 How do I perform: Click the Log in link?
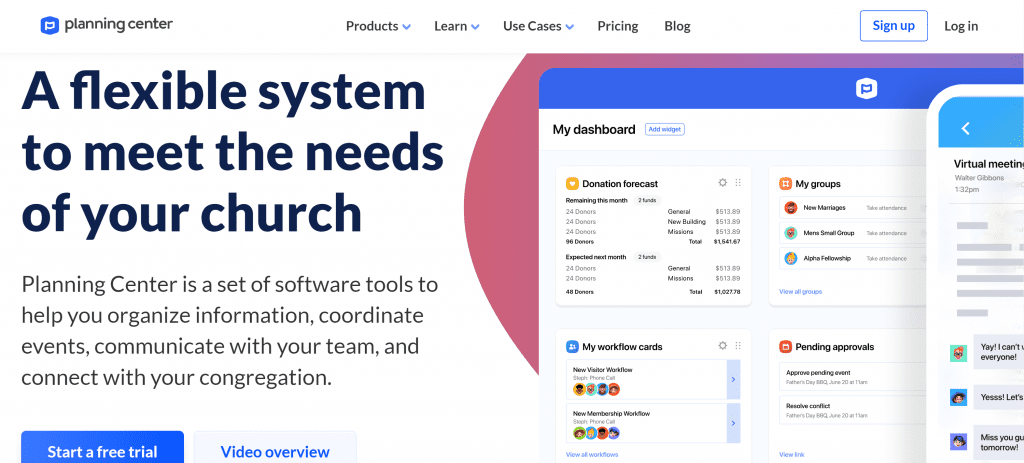[961, 26]
